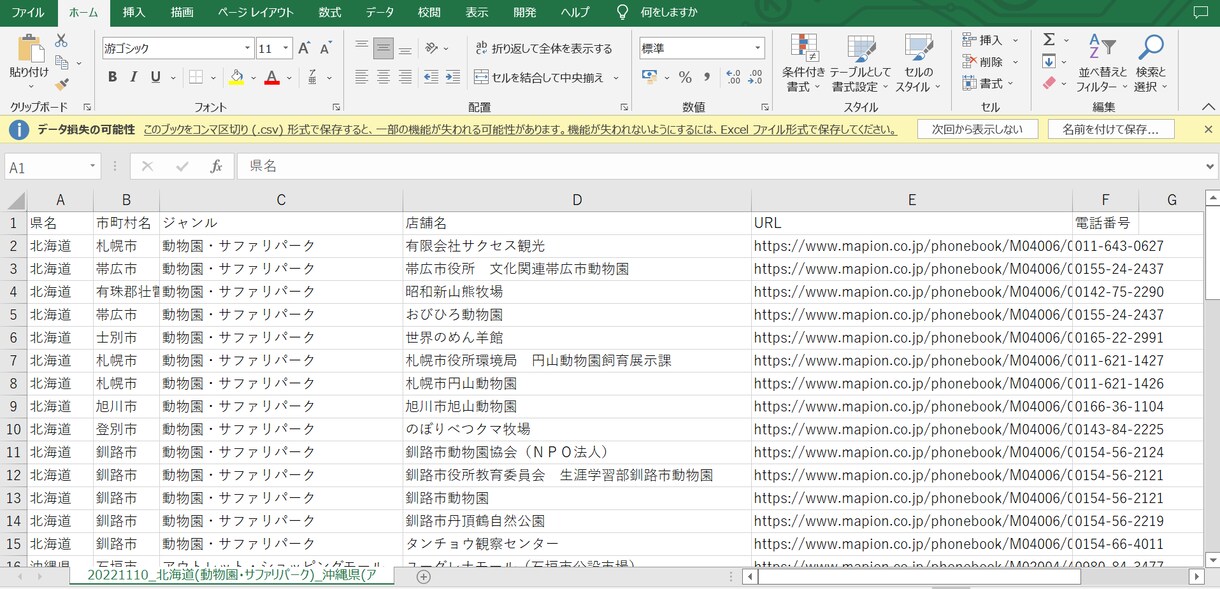
Task: Open Sort & Filter (並べ替えとフィルター)
Action: pyautogui.click(x=1102, y=64)
